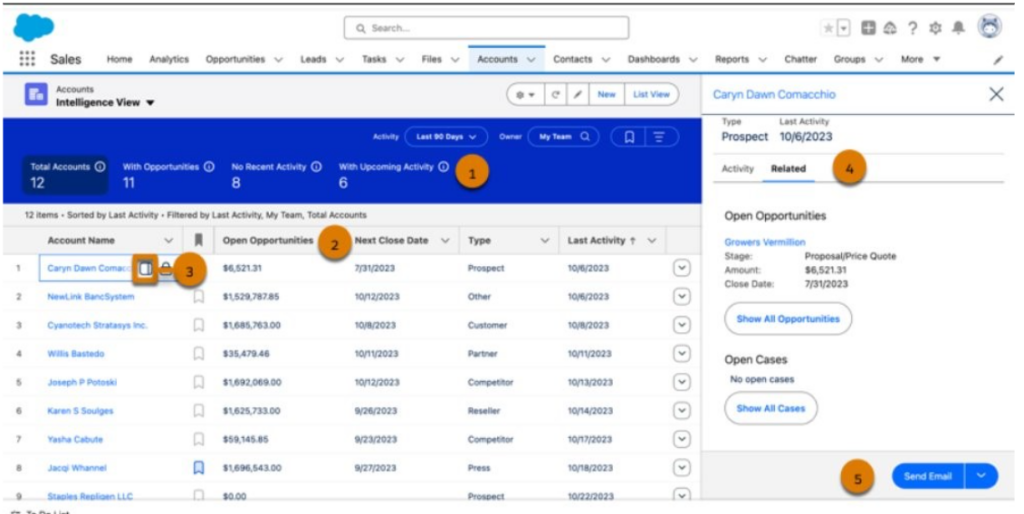Open the Growers Vermillion opportunity link

tap(764, 242)
